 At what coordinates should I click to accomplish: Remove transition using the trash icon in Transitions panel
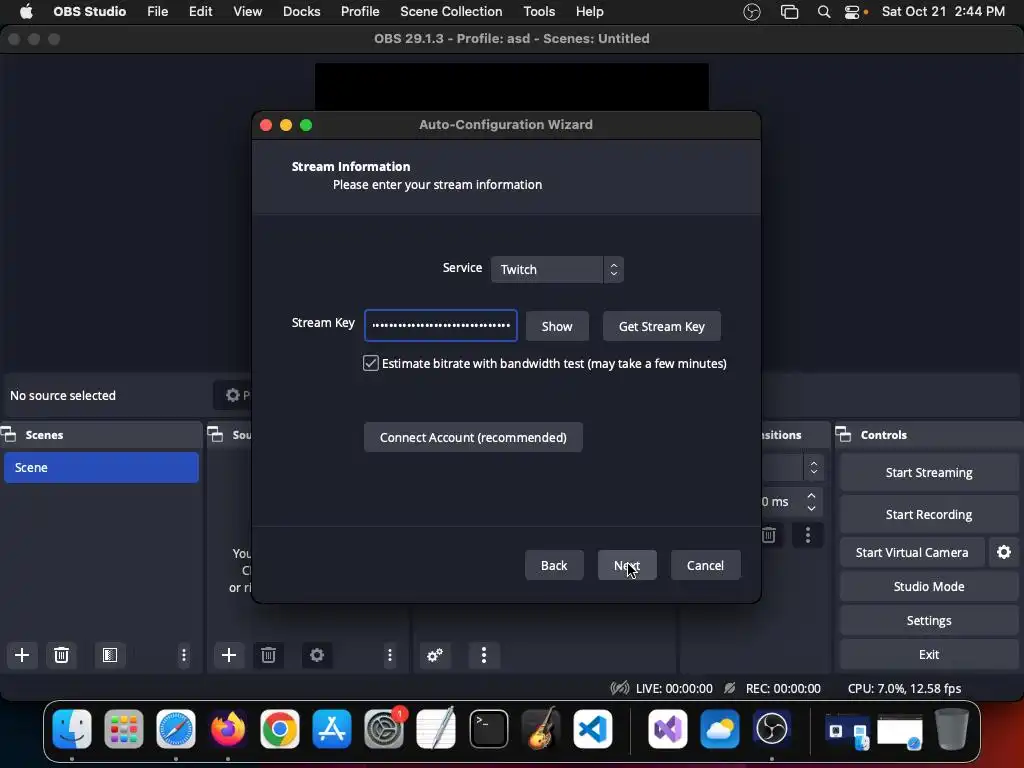point(769,536)
